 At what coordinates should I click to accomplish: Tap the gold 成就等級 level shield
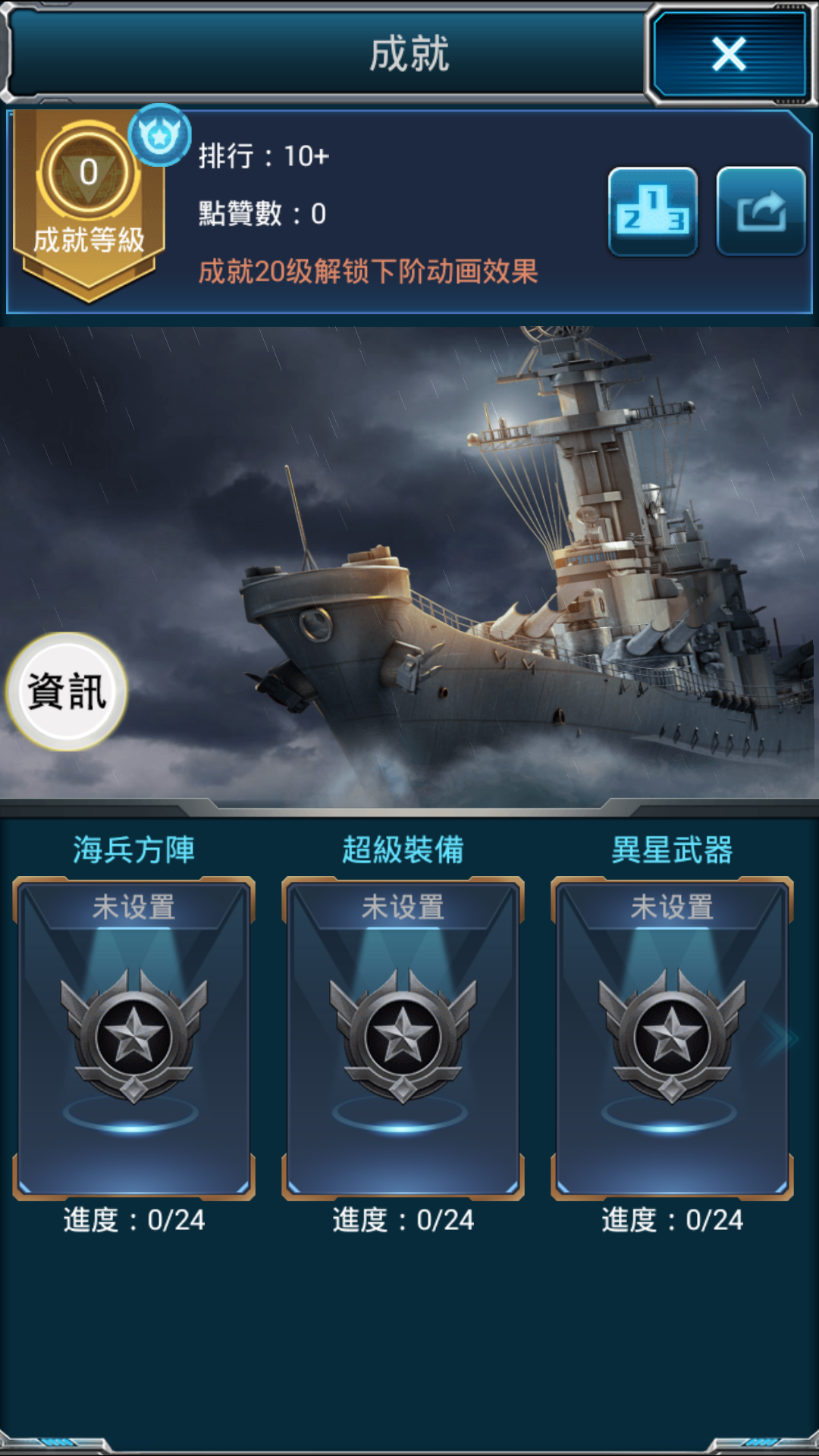tap(89, 205)
